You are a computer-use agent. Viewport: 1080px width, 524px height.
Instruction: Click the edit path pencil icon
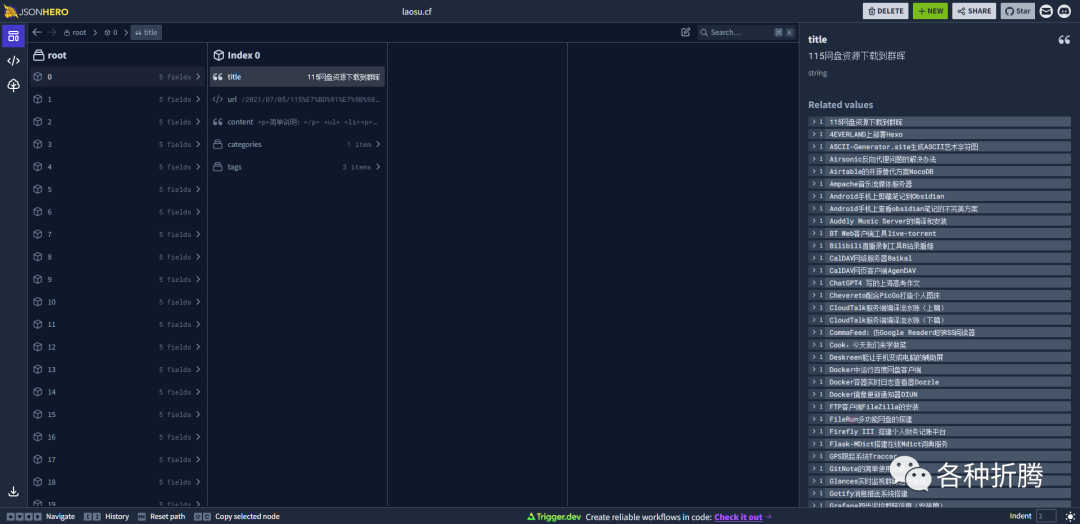tap(685, 32)
